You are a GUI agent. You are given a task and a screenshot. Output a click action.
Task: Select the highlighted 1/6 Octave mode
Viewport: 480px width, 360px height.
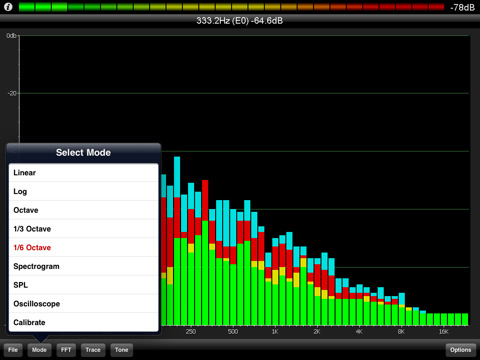[x=83, y=247]
